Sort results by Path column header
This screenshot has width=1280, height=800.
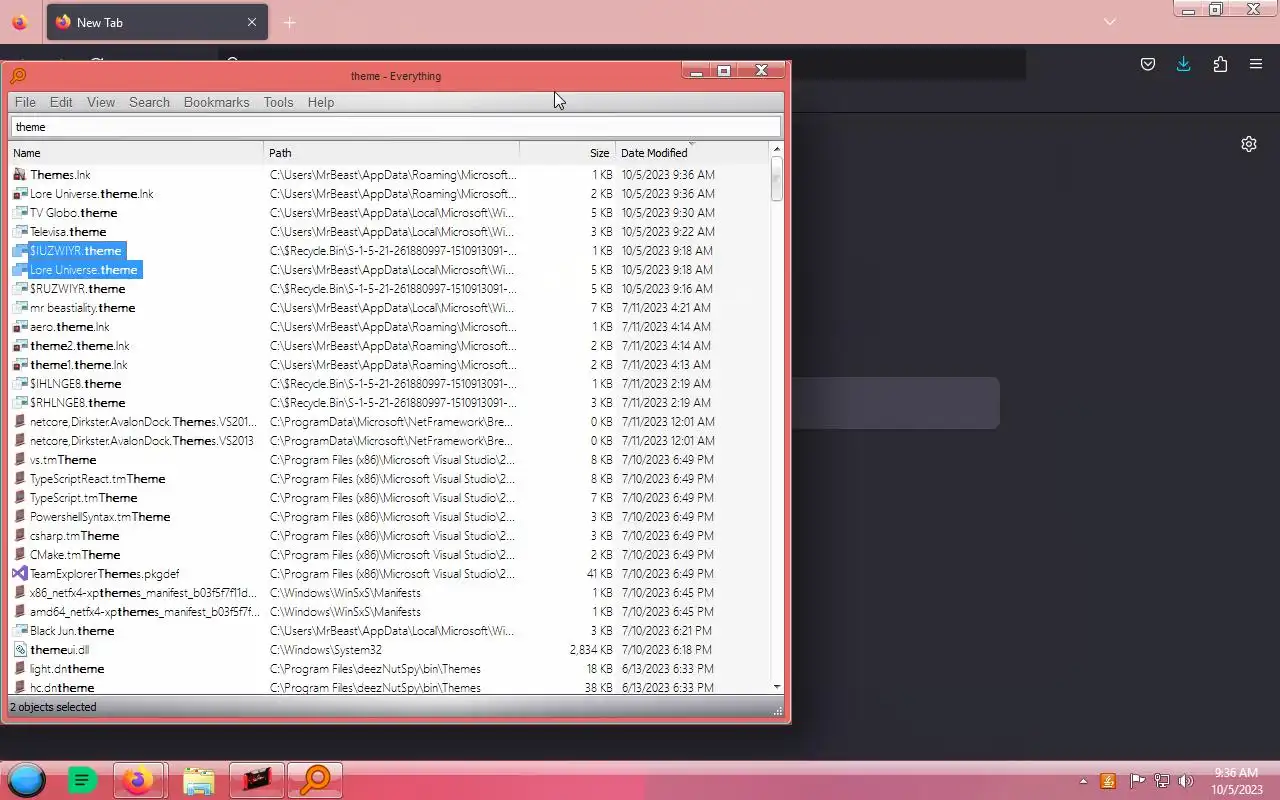(x=392, y=153)
